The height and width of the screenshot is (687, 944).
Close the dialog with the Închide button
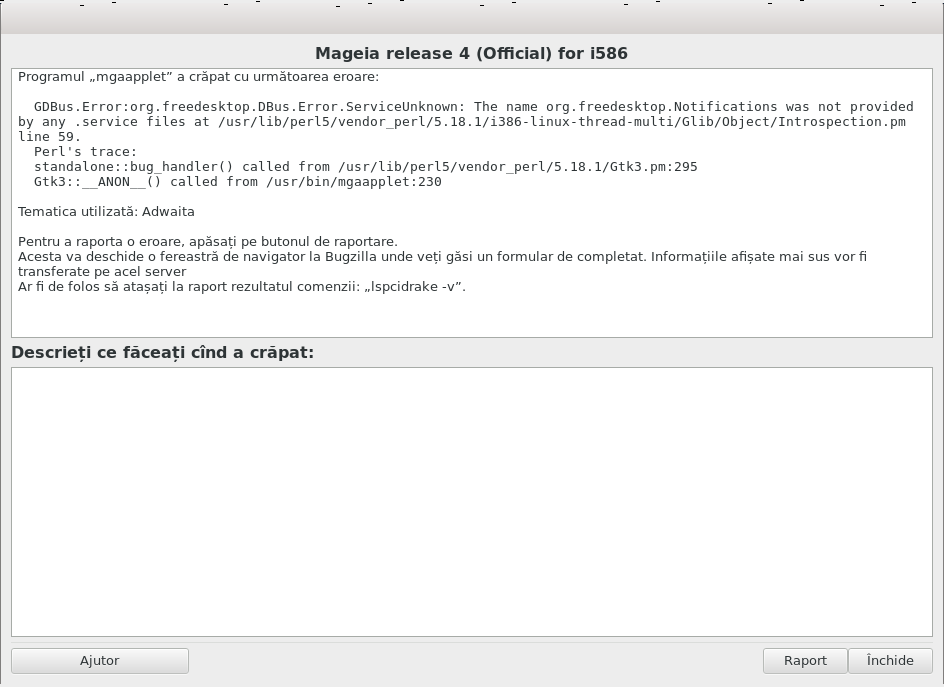[x=890, y=661]
